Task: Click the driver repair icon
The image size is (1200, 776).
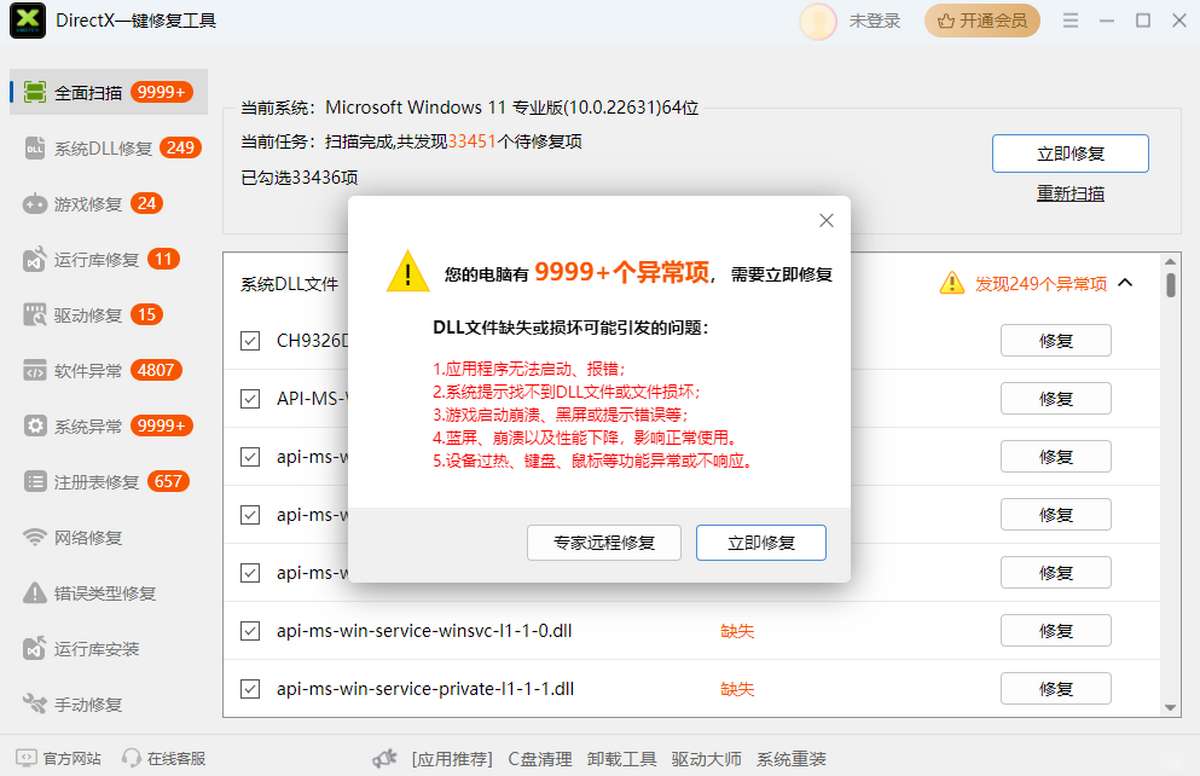Action: point(35,315)
